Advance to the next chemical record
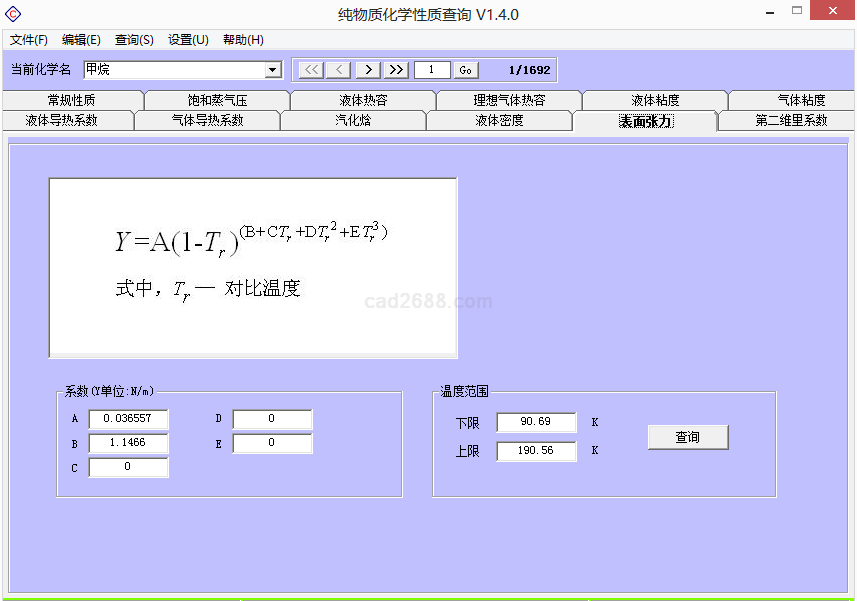Image resolution: width=857 pixels, height=601 pixels. pos(368,70)
